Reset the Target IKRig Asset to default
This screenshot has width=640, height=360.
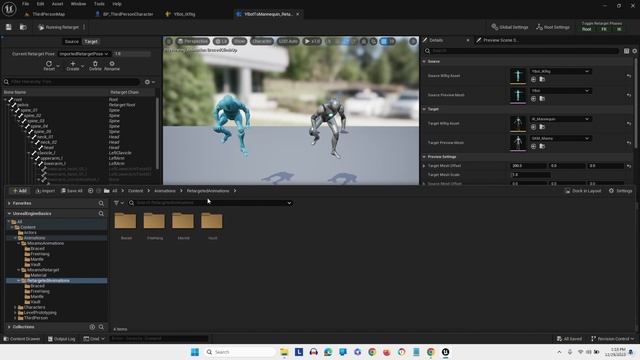(629, 124)
